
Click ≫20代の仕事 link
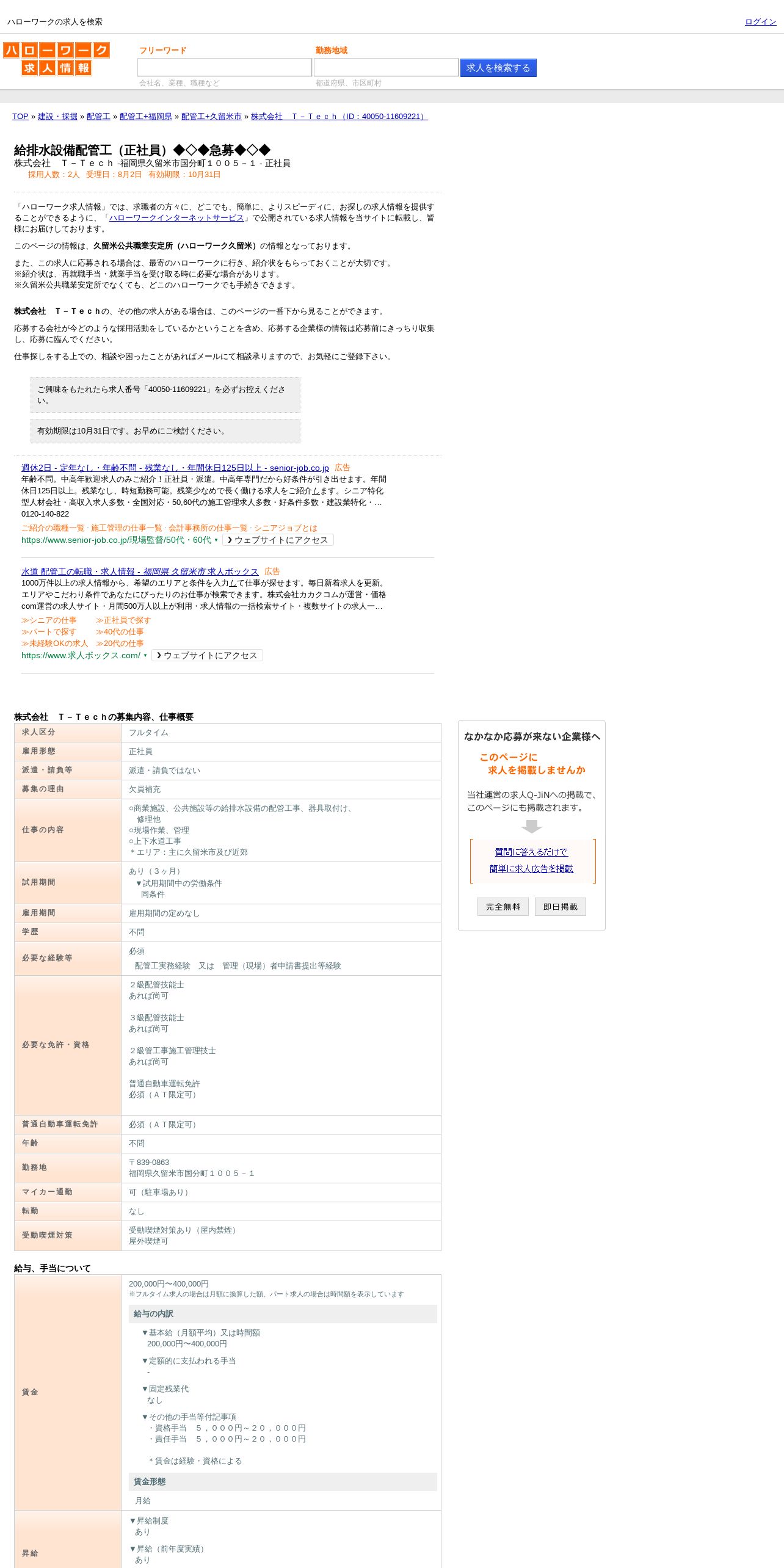[x=120, y=644]
